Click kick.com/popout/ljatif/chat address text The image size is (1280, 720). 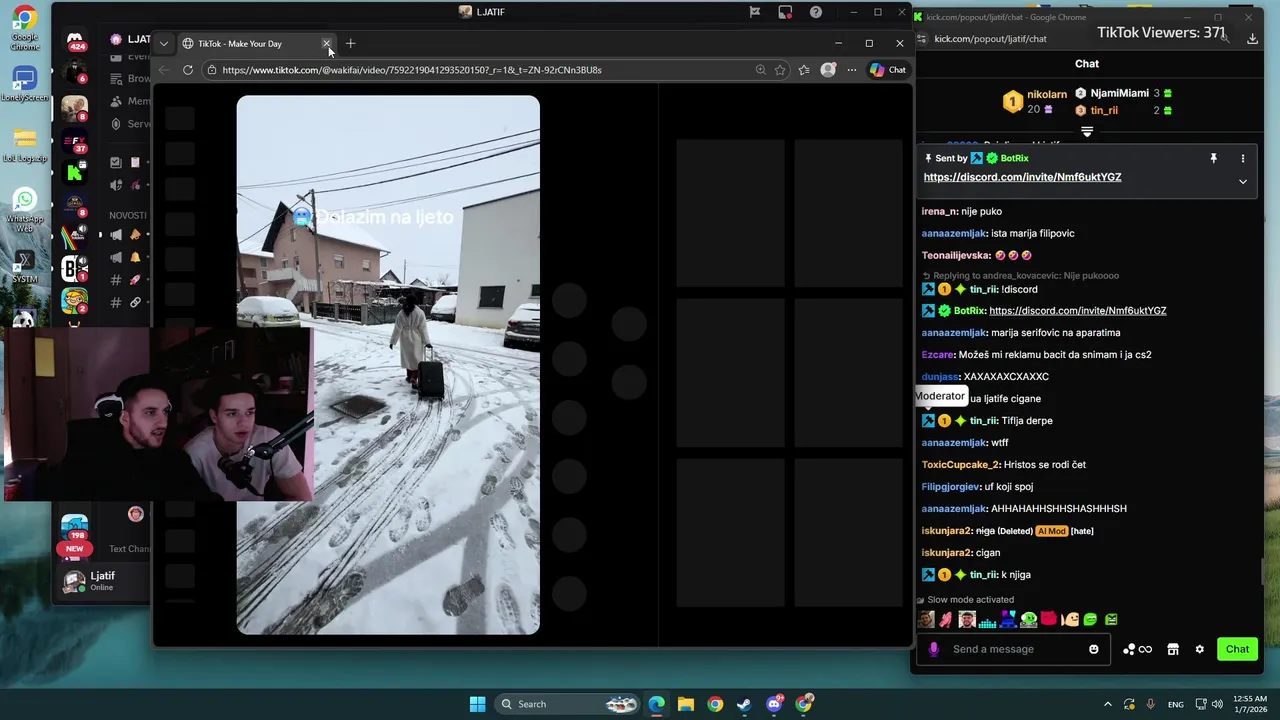tap(990, 39)
